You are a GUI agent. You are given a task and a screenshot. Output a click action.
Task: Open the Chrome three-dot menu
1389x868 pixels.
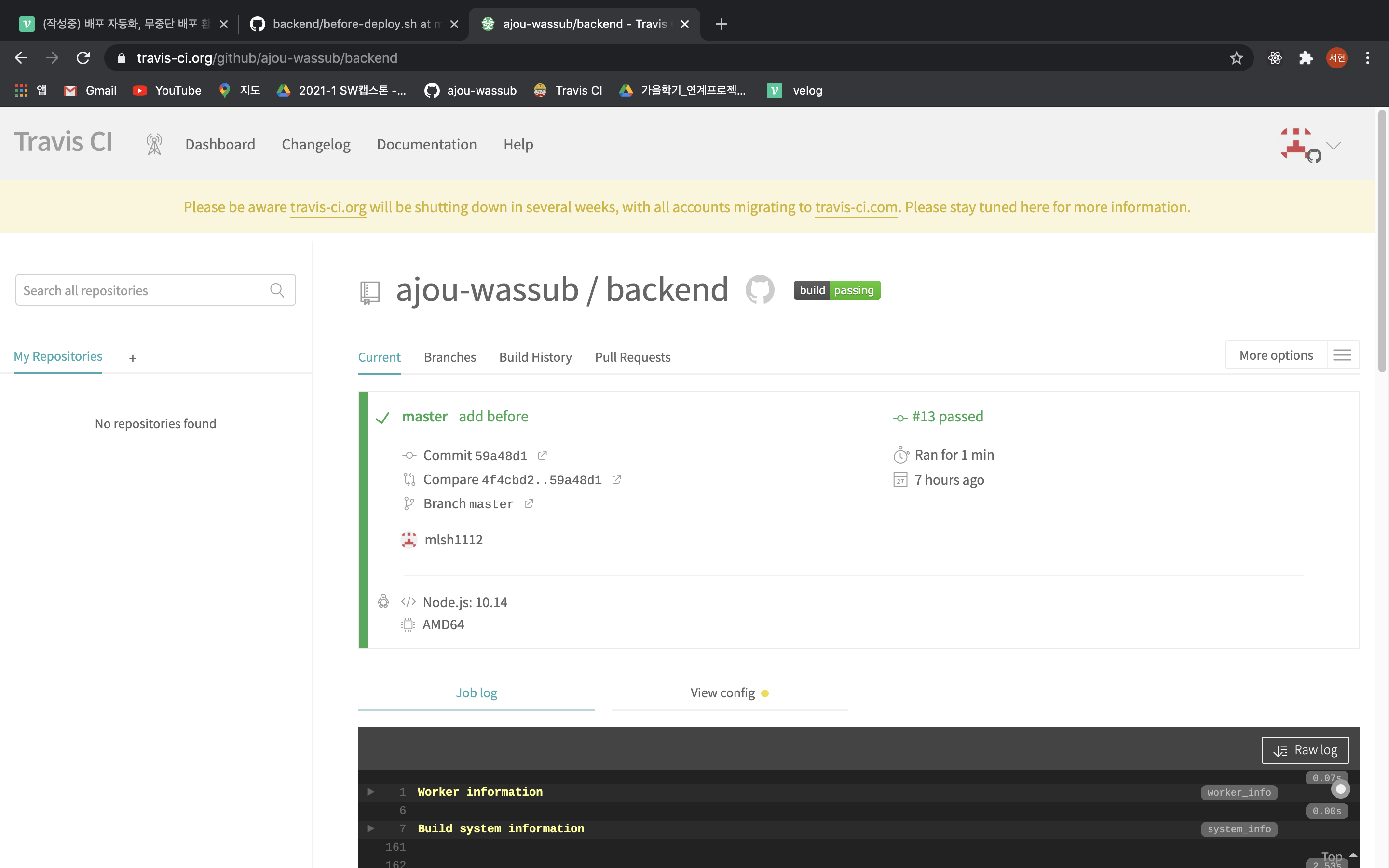pos(1368,58)
